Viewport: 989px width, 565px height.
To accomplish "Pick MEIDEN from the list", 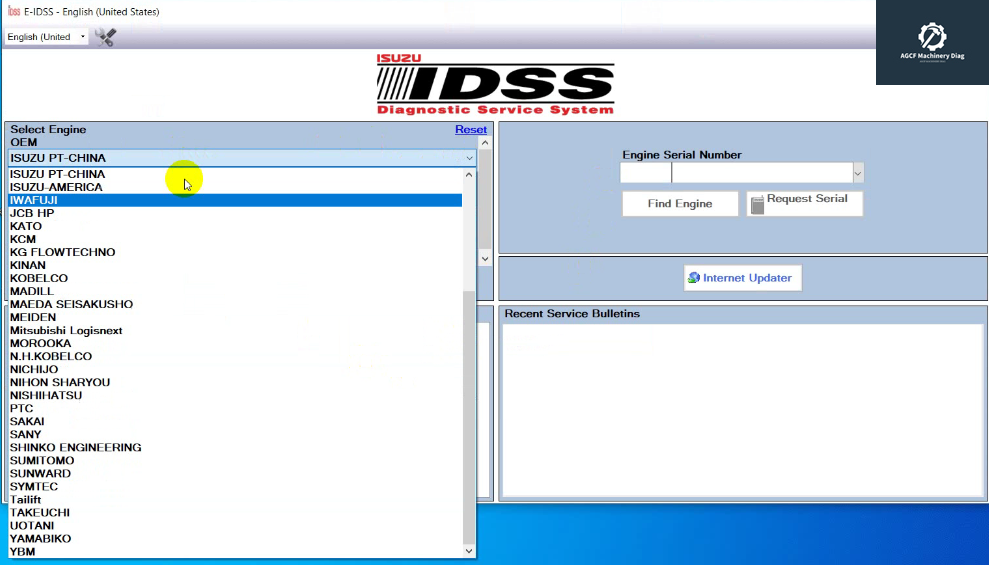I will click(x=235, y=317).
